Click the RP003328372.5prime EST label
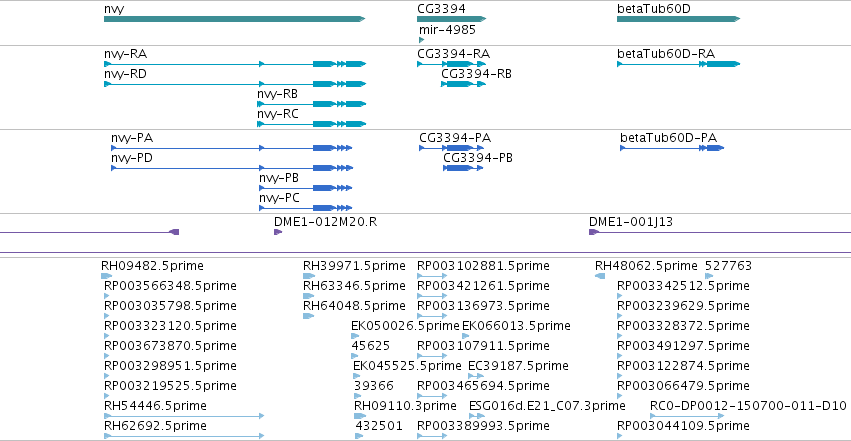The width and height of the screenshot is (851, 441). (x=683, y=326)
